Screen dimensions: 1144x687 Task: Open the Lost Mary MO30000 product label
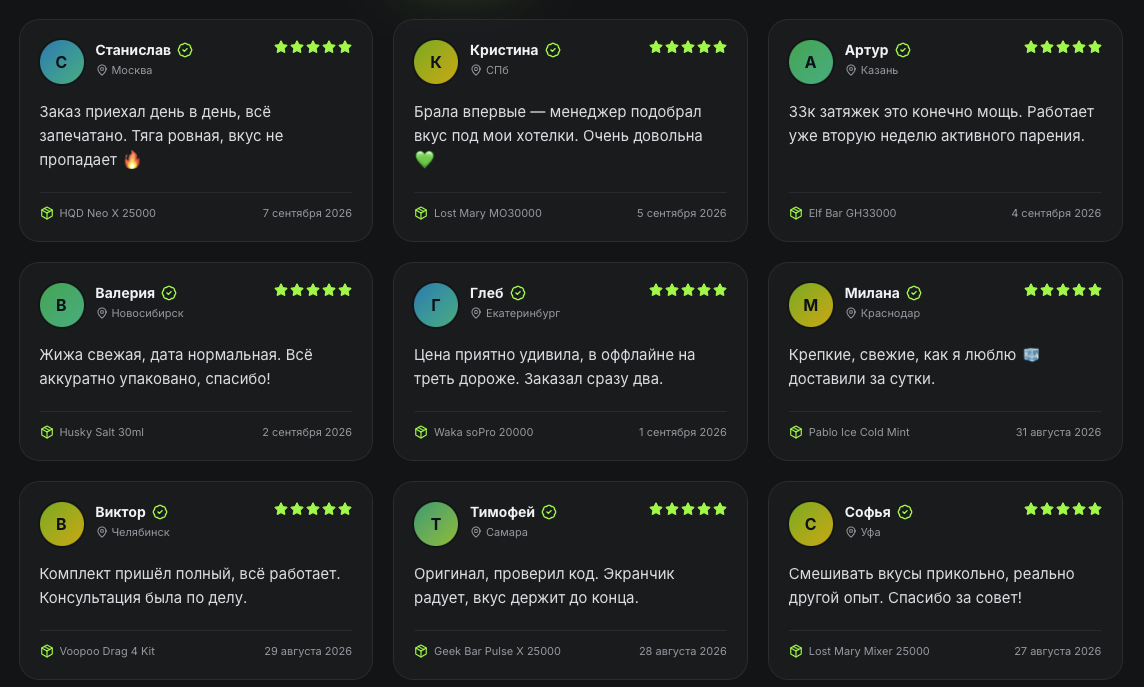[487, 213]
